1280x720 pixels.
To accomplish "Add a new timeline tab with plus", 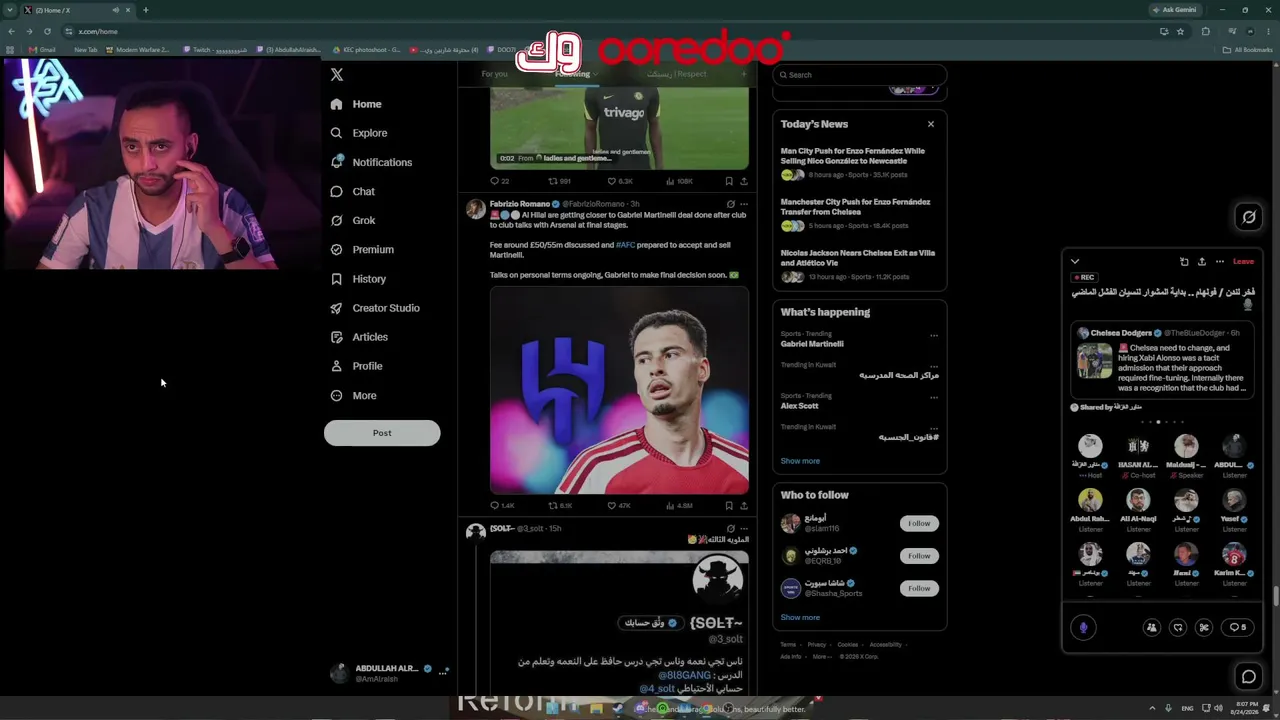I will 743,74.
